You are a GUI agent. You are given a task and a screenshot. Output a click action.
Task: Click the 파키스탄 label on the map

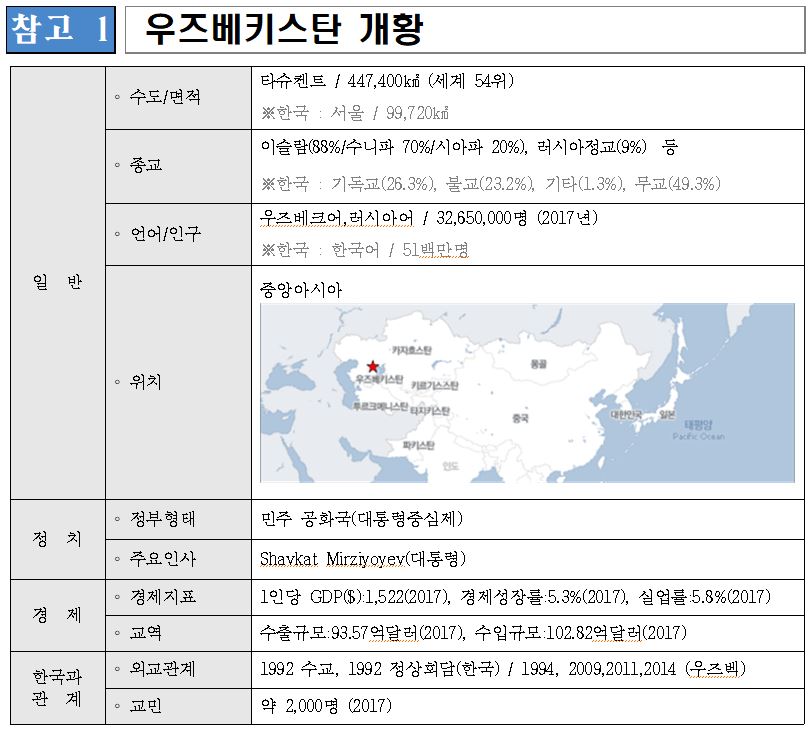coord(418,444)
